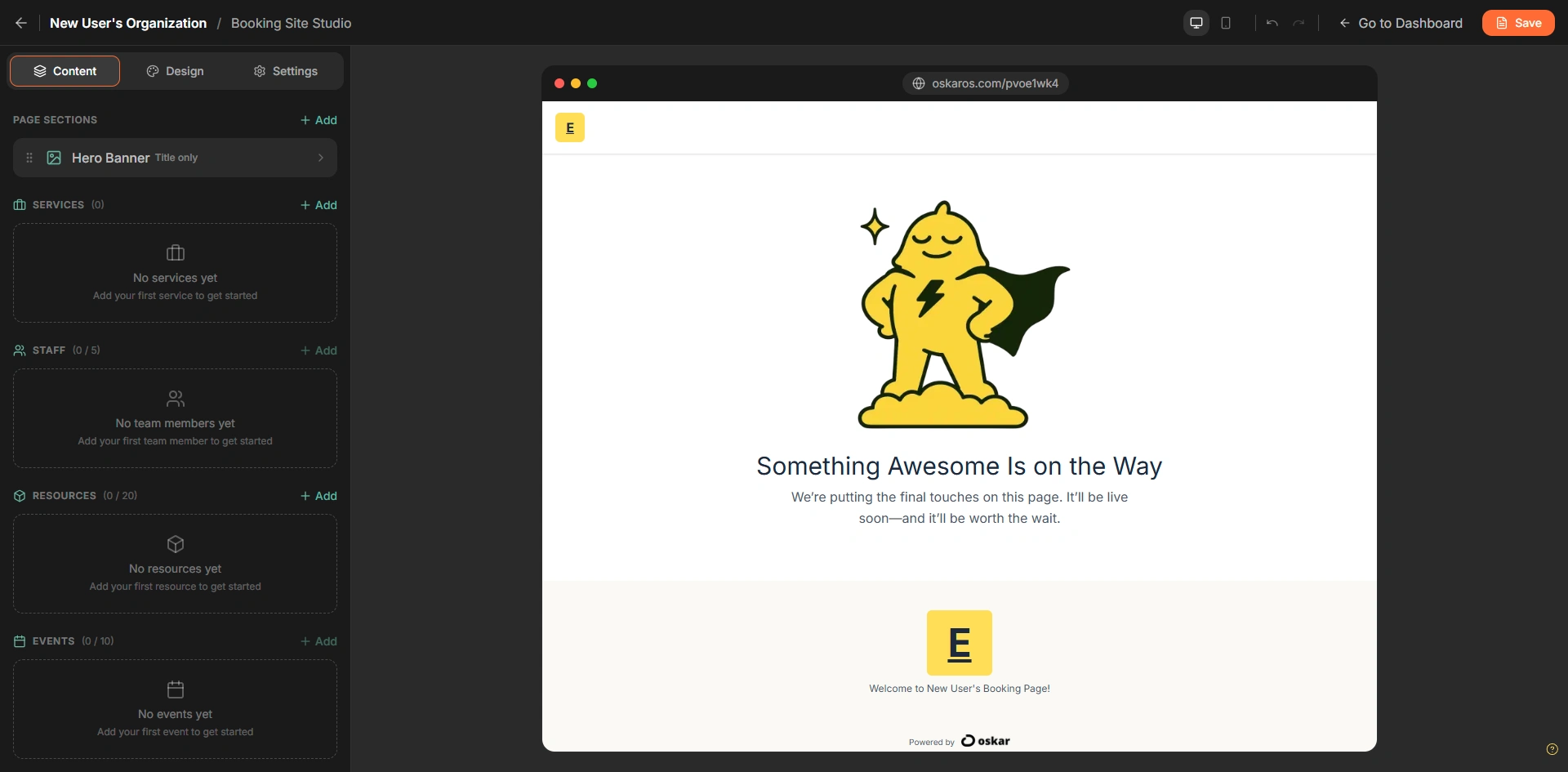
Task: Go to Dashboard link
Action: coord(1401,23)
